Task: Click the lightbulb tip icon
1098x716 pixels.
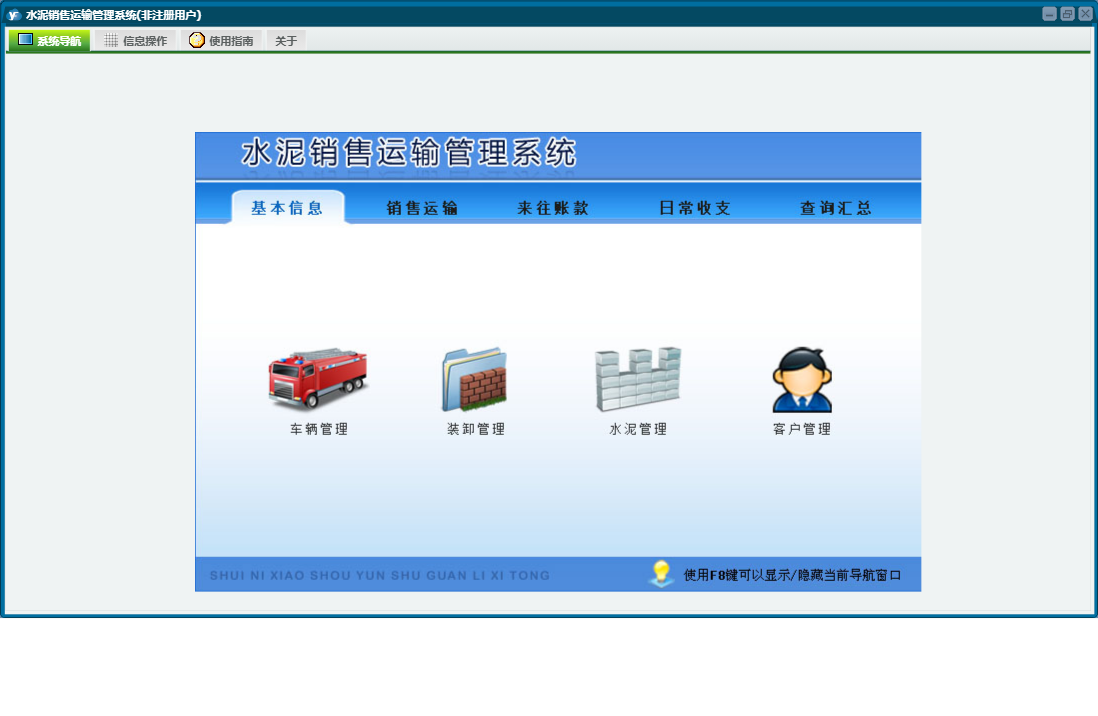Action: click(x=660, y=574)
